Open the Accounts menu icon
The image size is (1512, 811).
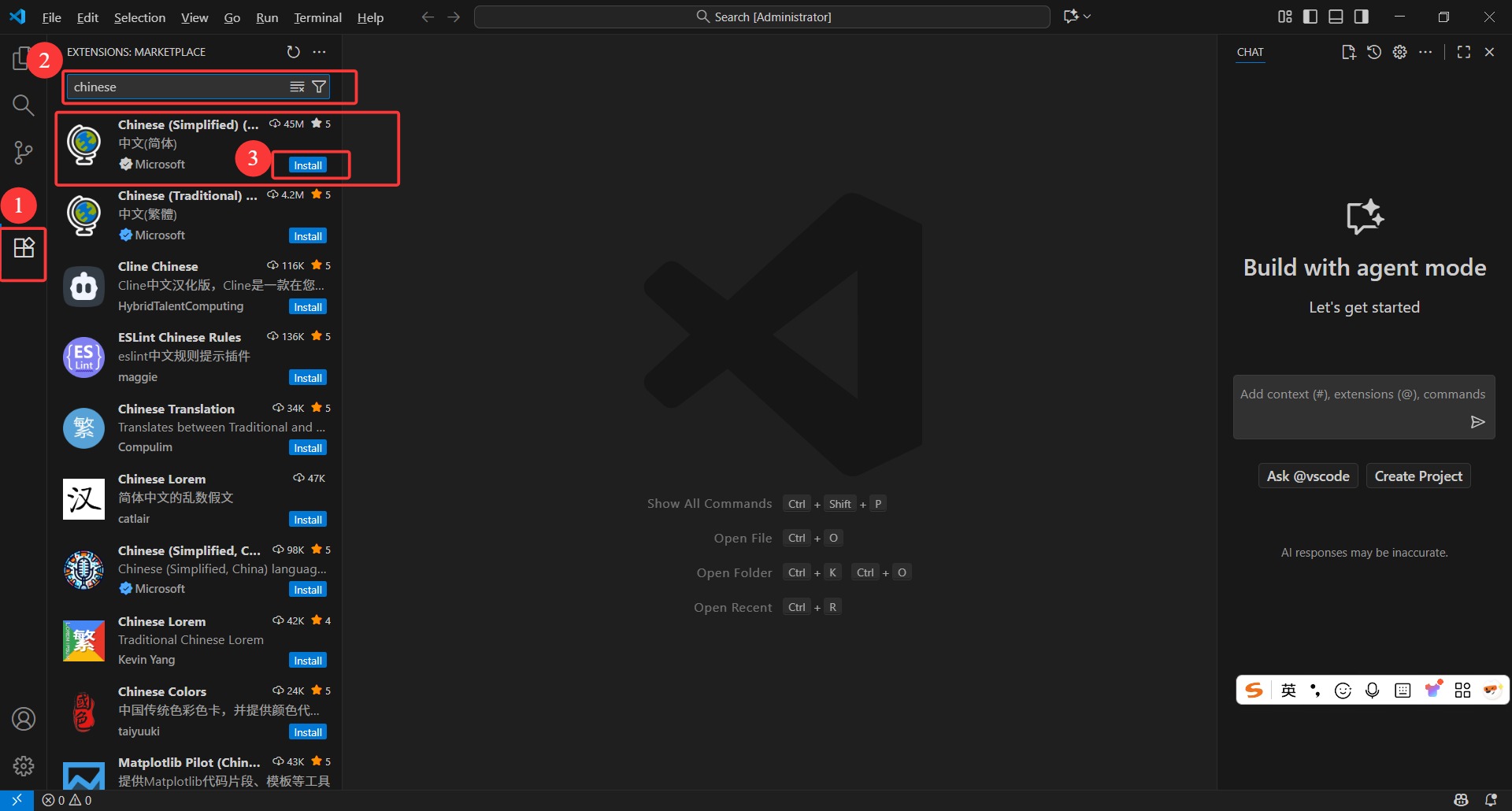[x=24, y=719]
